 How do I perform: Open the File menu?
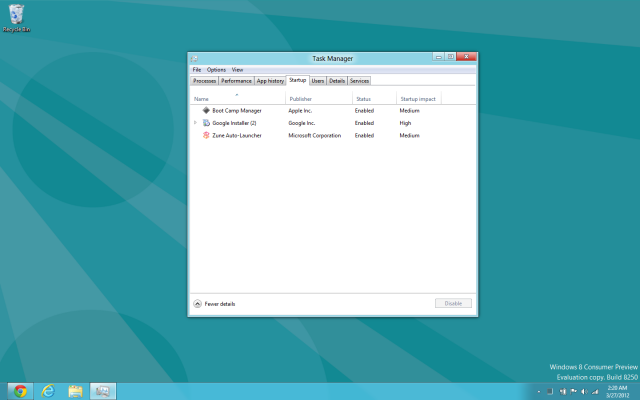coord(197,70)
